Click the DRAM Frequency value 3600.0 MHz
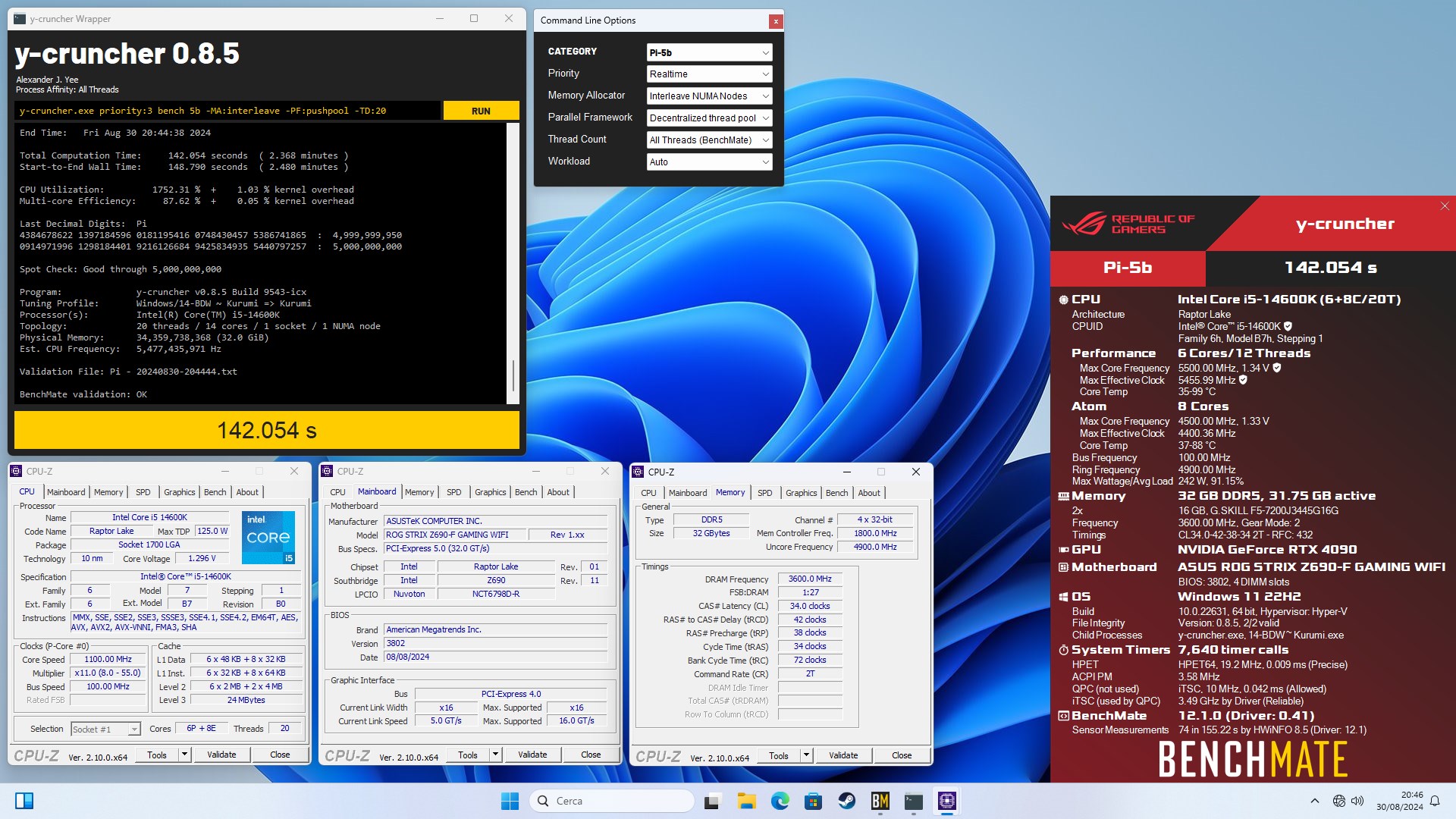The width and height of the screenshot is (1456, 819). click(x=810, y=579)
